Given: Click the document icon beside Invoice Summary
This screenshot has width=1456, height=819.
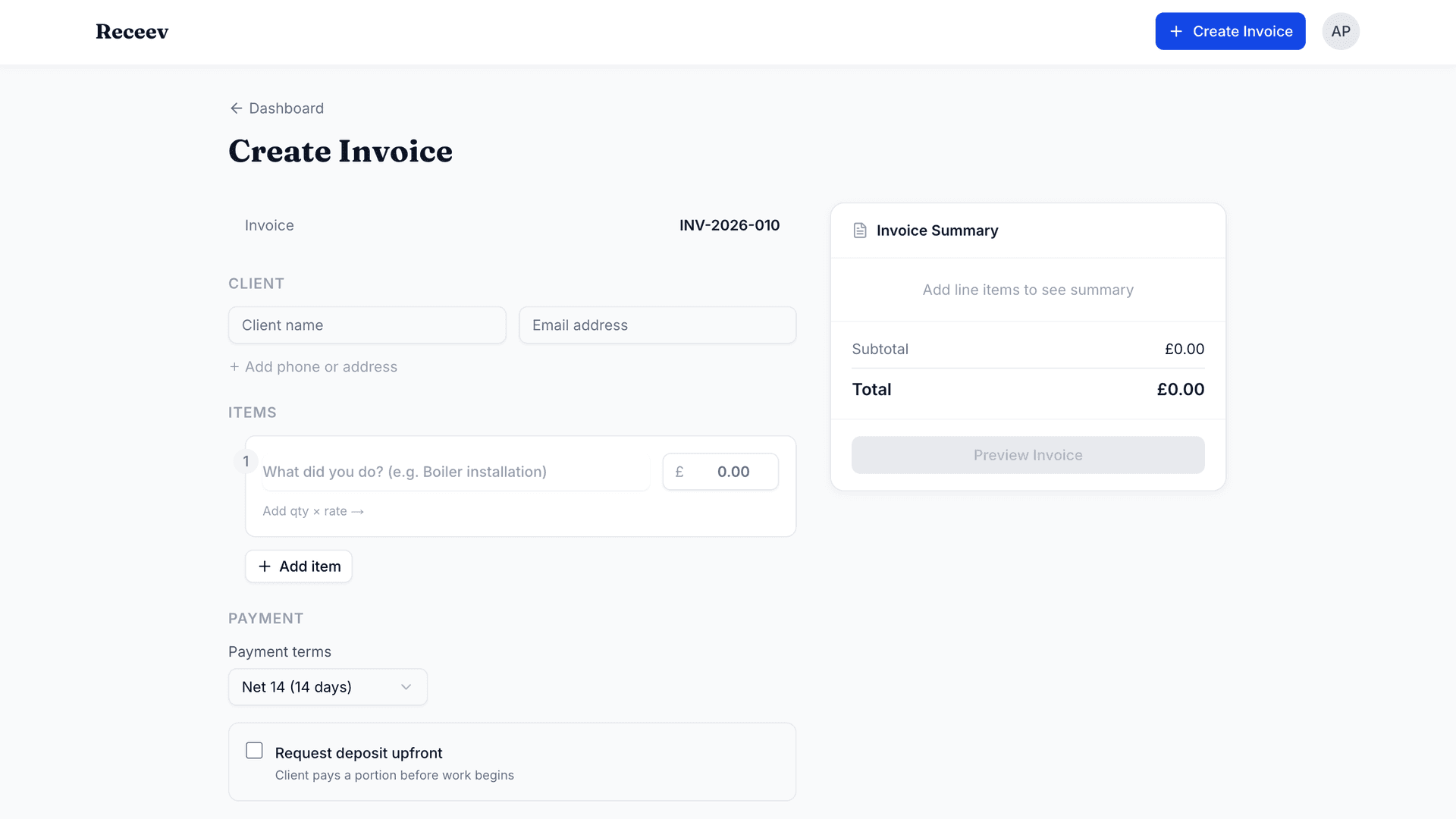Looking at the screenshot, I should point(859,230).
